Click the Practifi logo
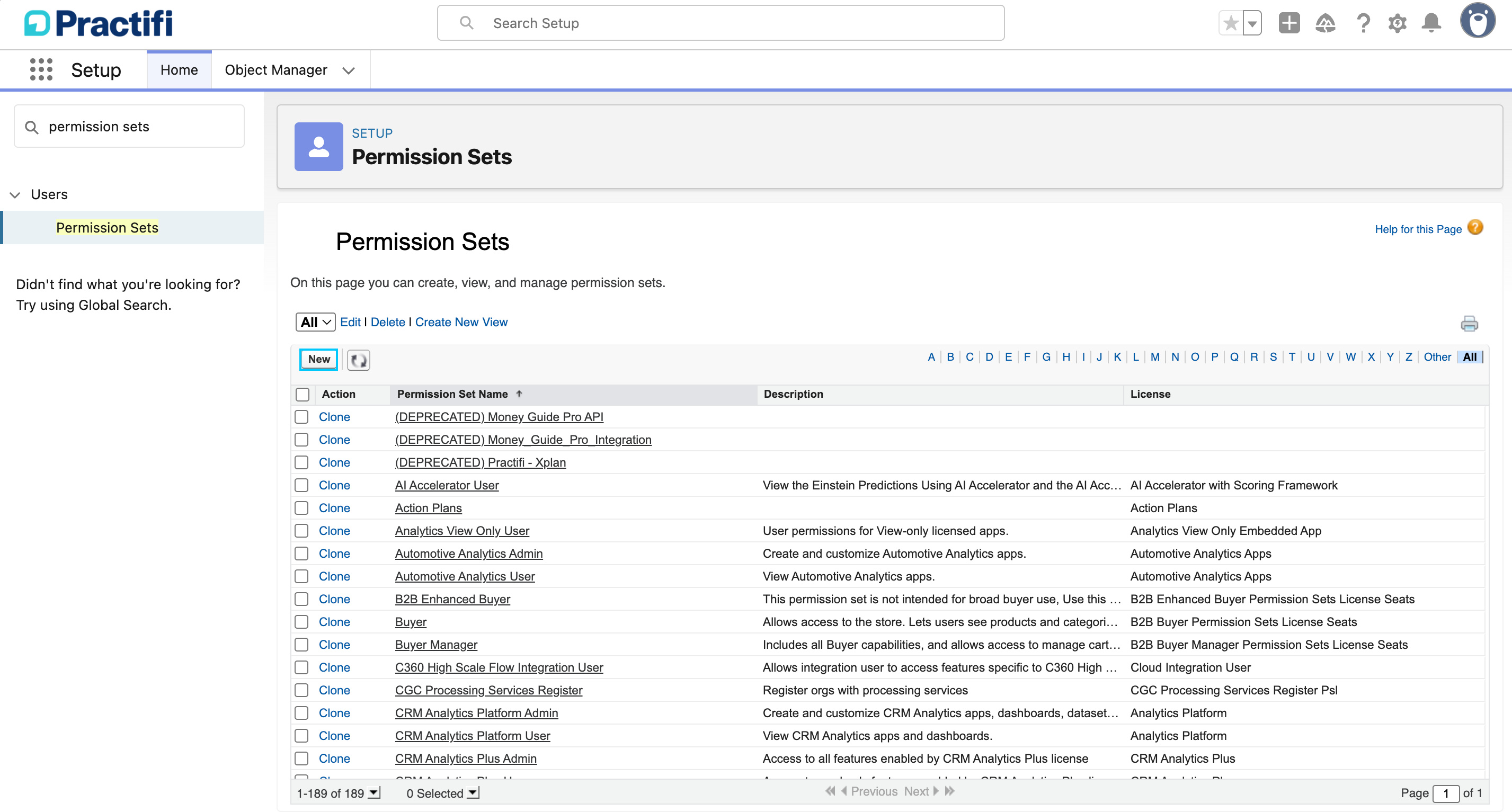 point(98,23)
